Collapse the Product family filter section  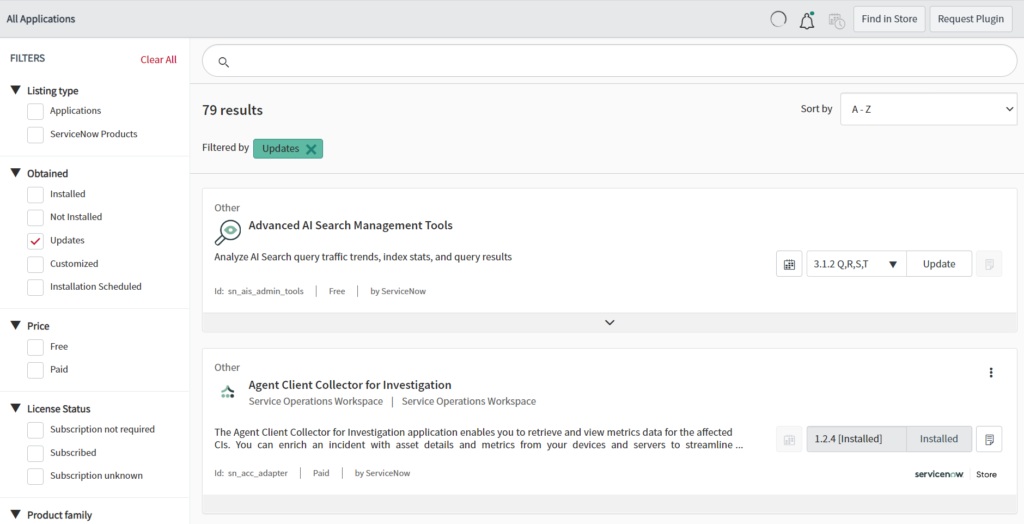coord(16,514)
